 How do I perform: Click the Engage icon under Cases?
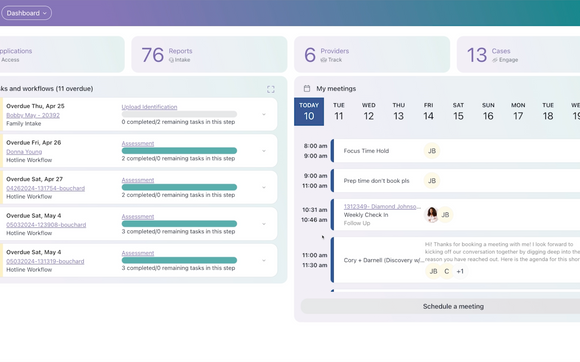coord(495,60)
